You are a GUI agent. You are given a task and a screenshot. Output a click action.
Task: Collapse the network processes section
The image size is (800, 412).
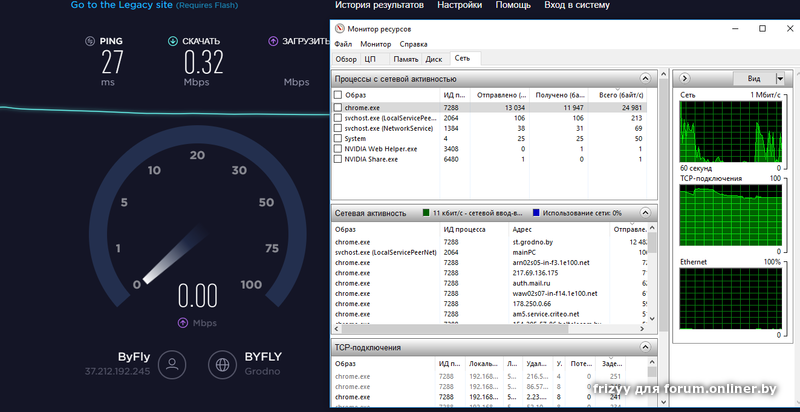click(648, 78)
